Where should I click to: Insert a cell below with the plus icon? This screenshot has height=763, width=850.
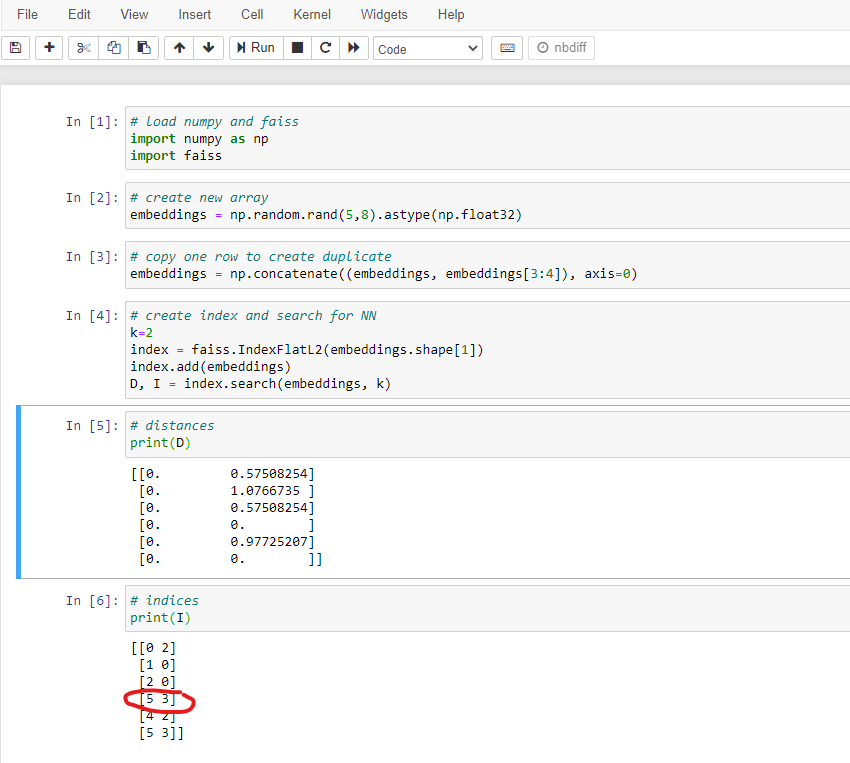pyautogui.click(x=49, y=48)
